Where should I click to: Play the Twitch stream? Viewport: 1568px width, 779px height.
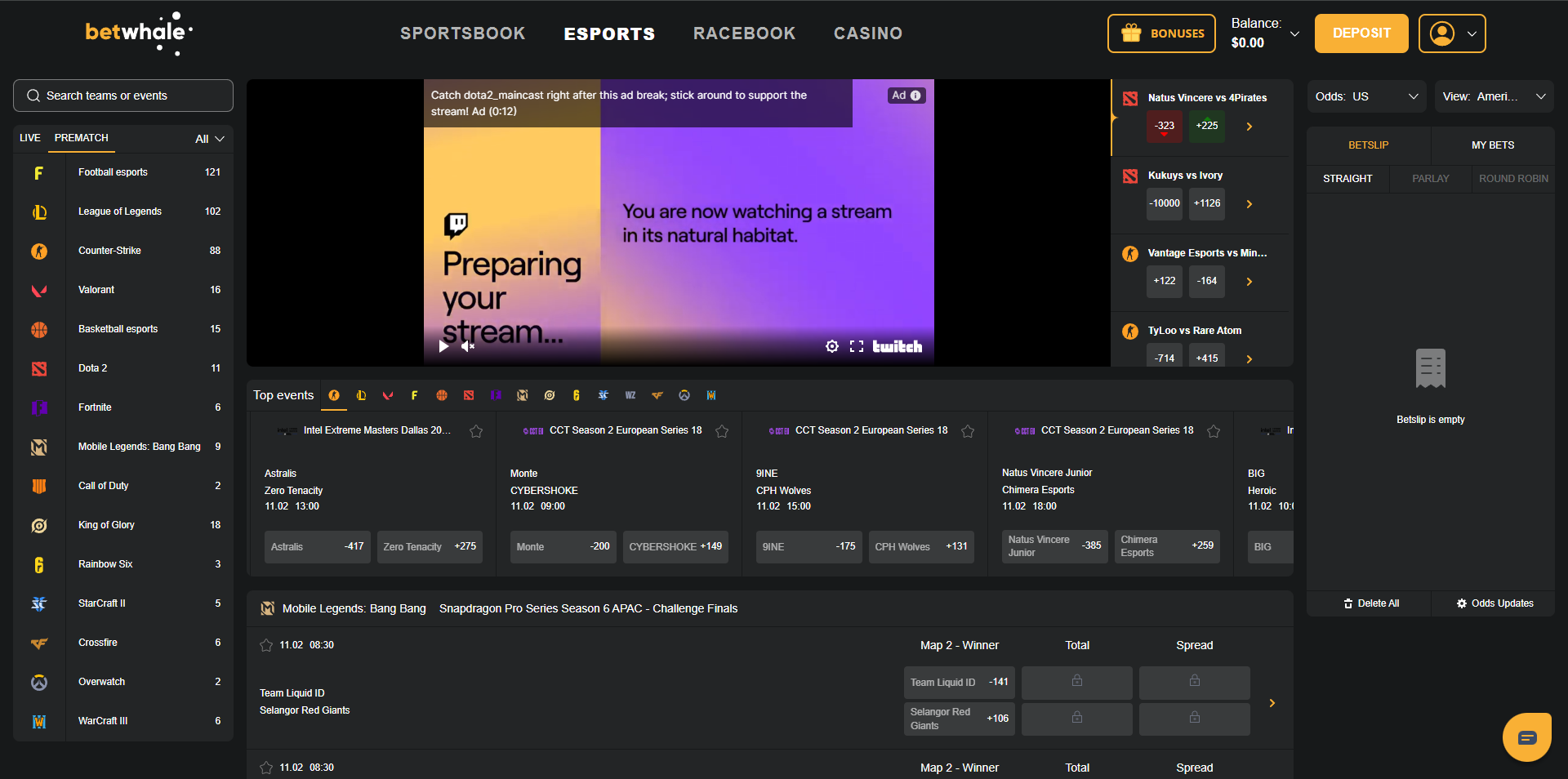pos(443,346)
